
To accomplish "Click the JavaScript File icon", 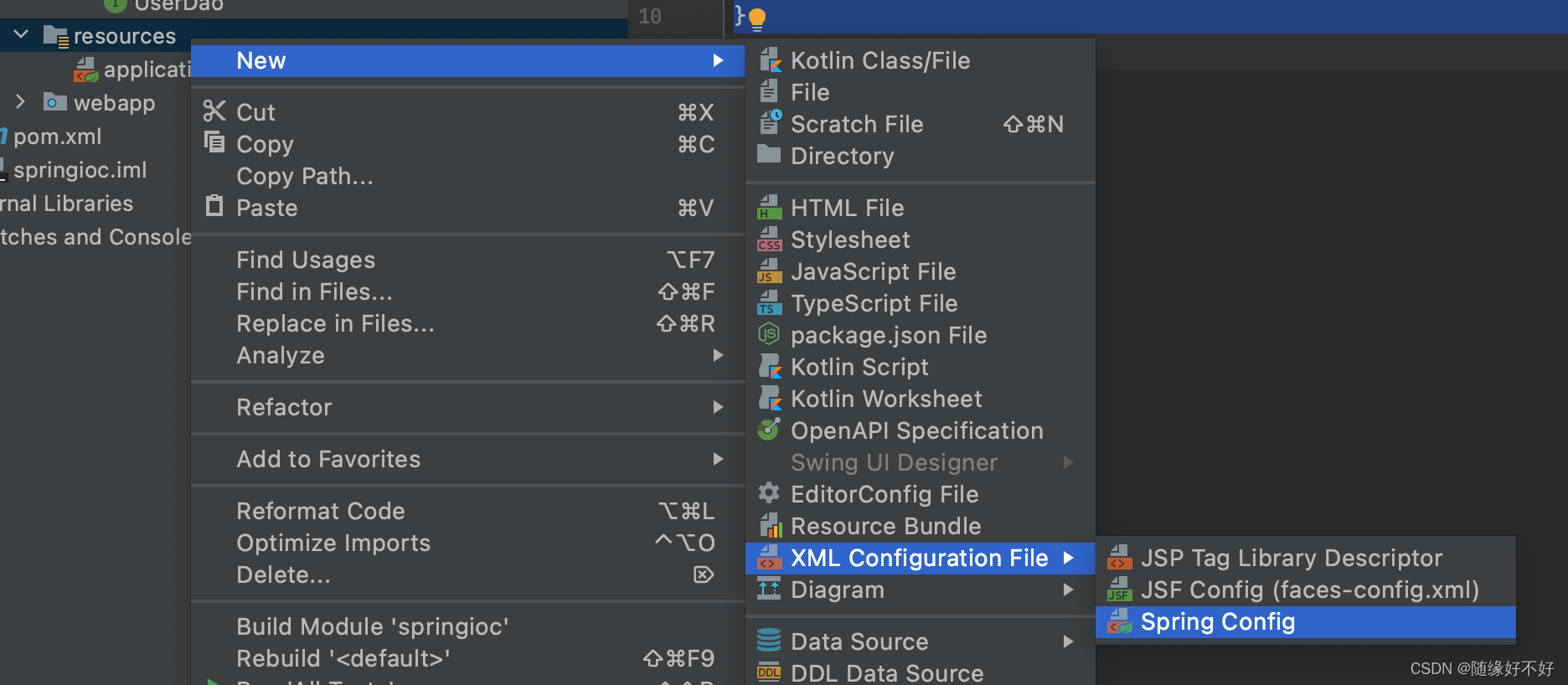I will (x=769, y=270).
